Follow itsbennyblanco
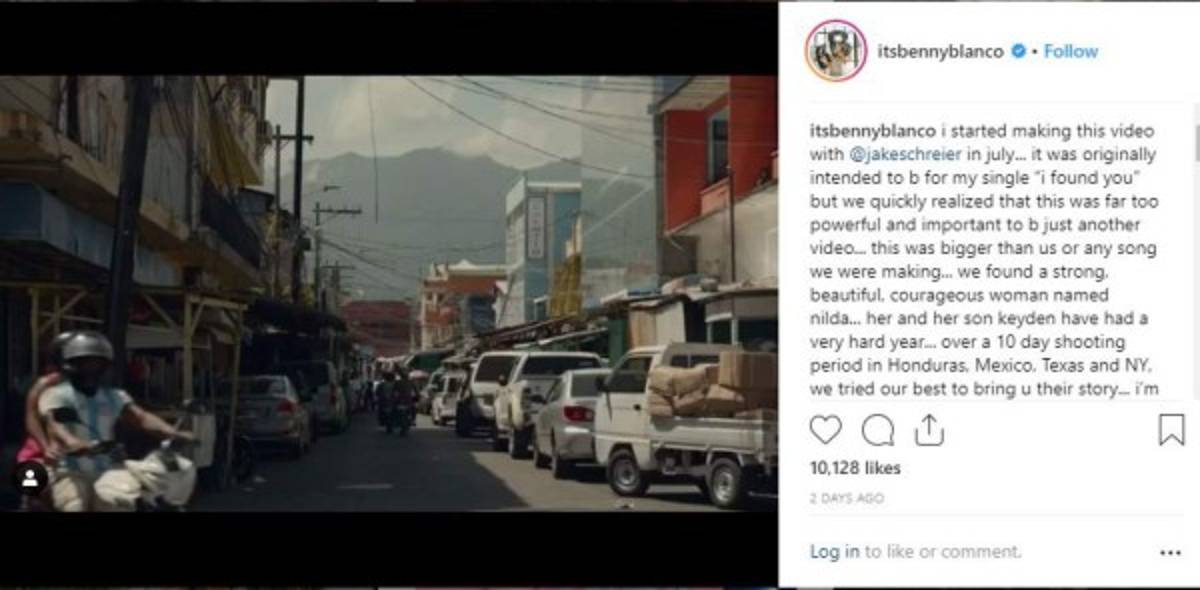This screenshot has height=590, width=1200. 1070,51
